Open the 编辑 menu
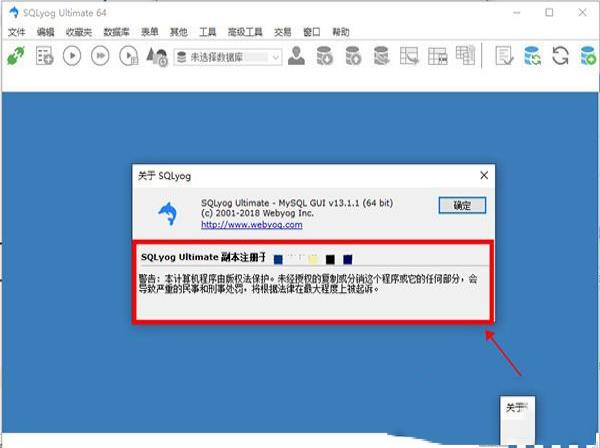The image size is (600, 448). (x=46, y=32)
